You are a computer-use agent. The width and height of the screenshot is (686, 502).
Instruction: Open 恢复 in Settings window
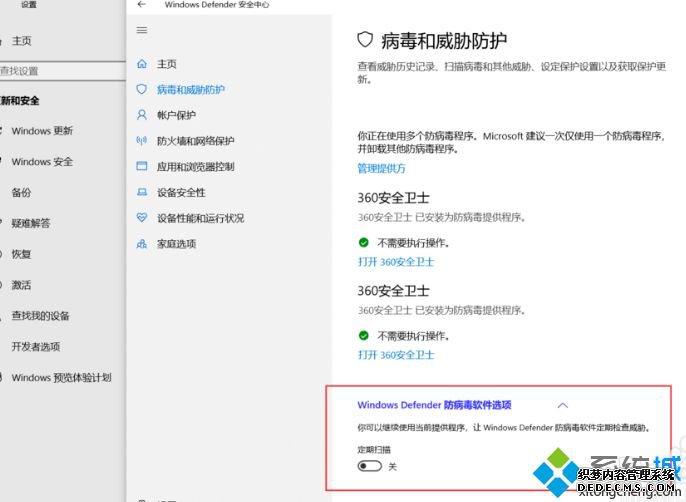21,254
